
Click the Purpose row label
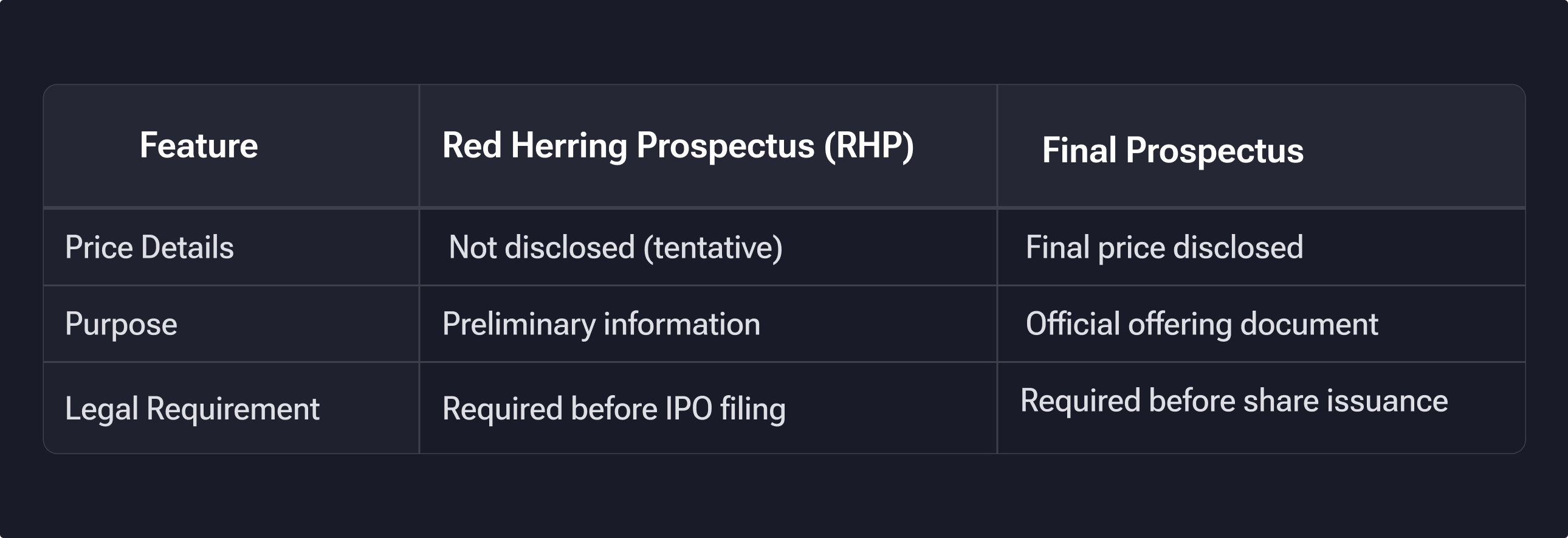tap(121, 325)
